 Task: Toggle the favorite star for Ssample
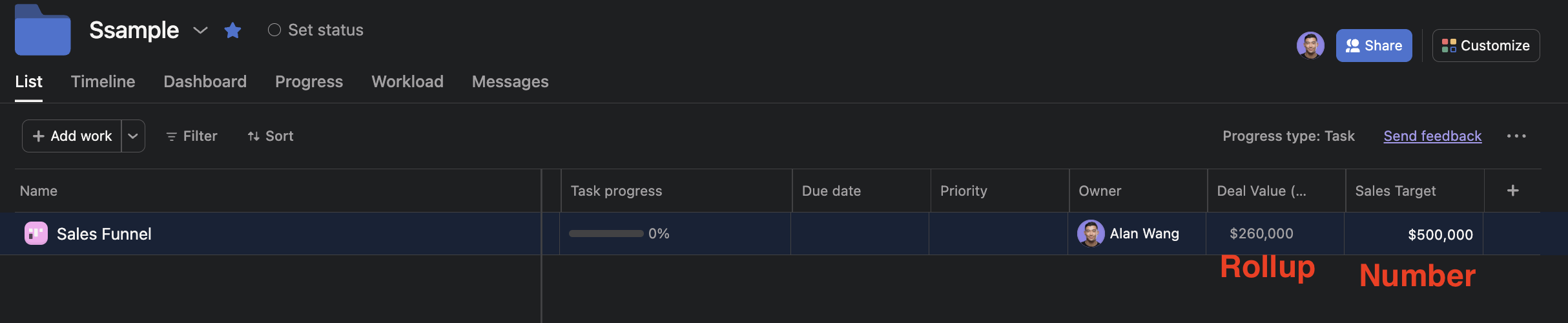(x=232, y=30)
